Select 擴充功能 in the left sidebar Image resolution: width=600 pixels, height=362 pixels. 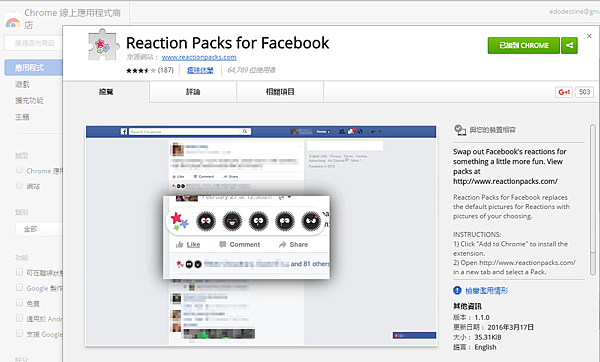tap(29, 101)
